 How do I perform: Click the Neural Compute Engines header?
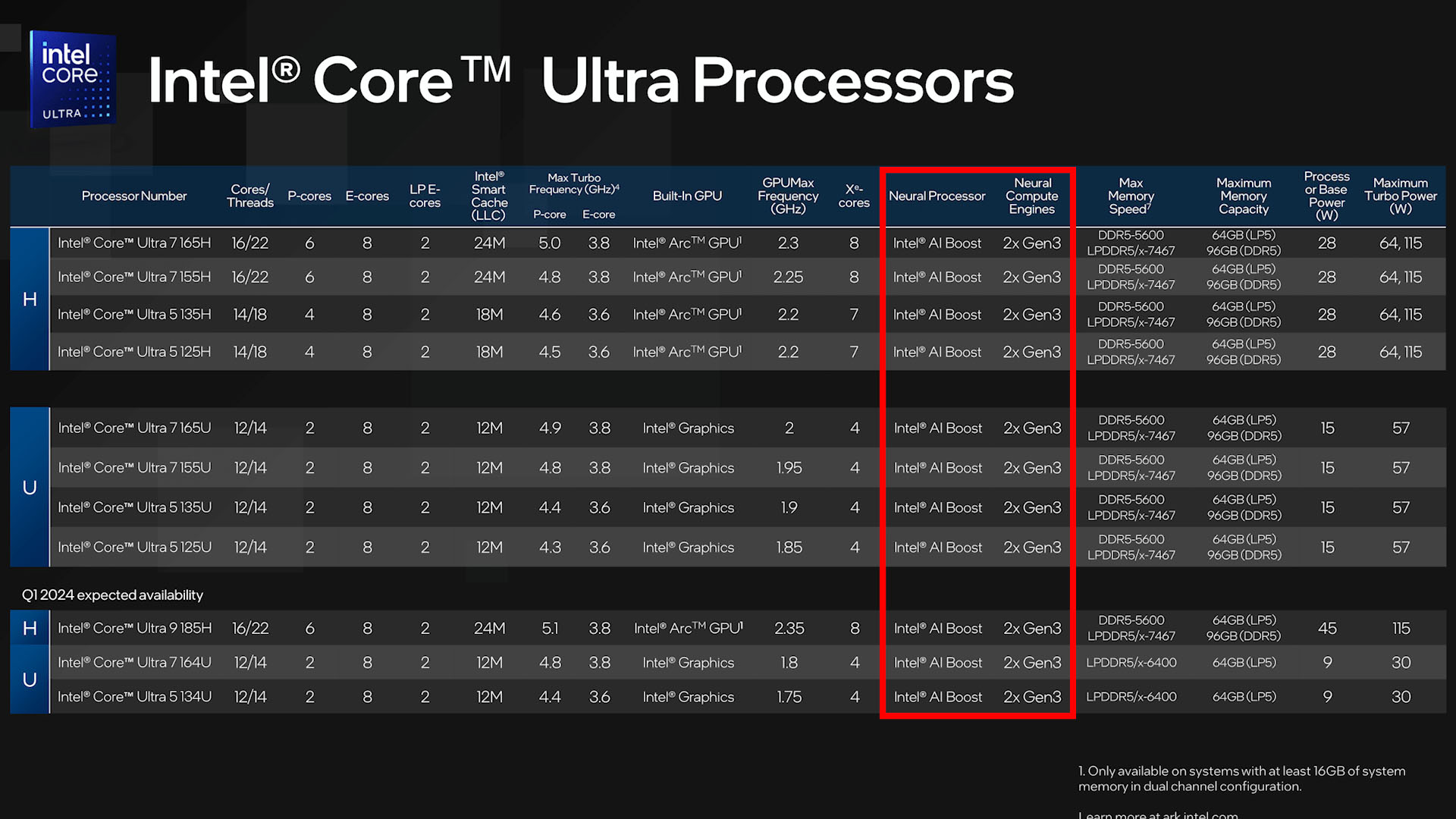coord(1031,196)
